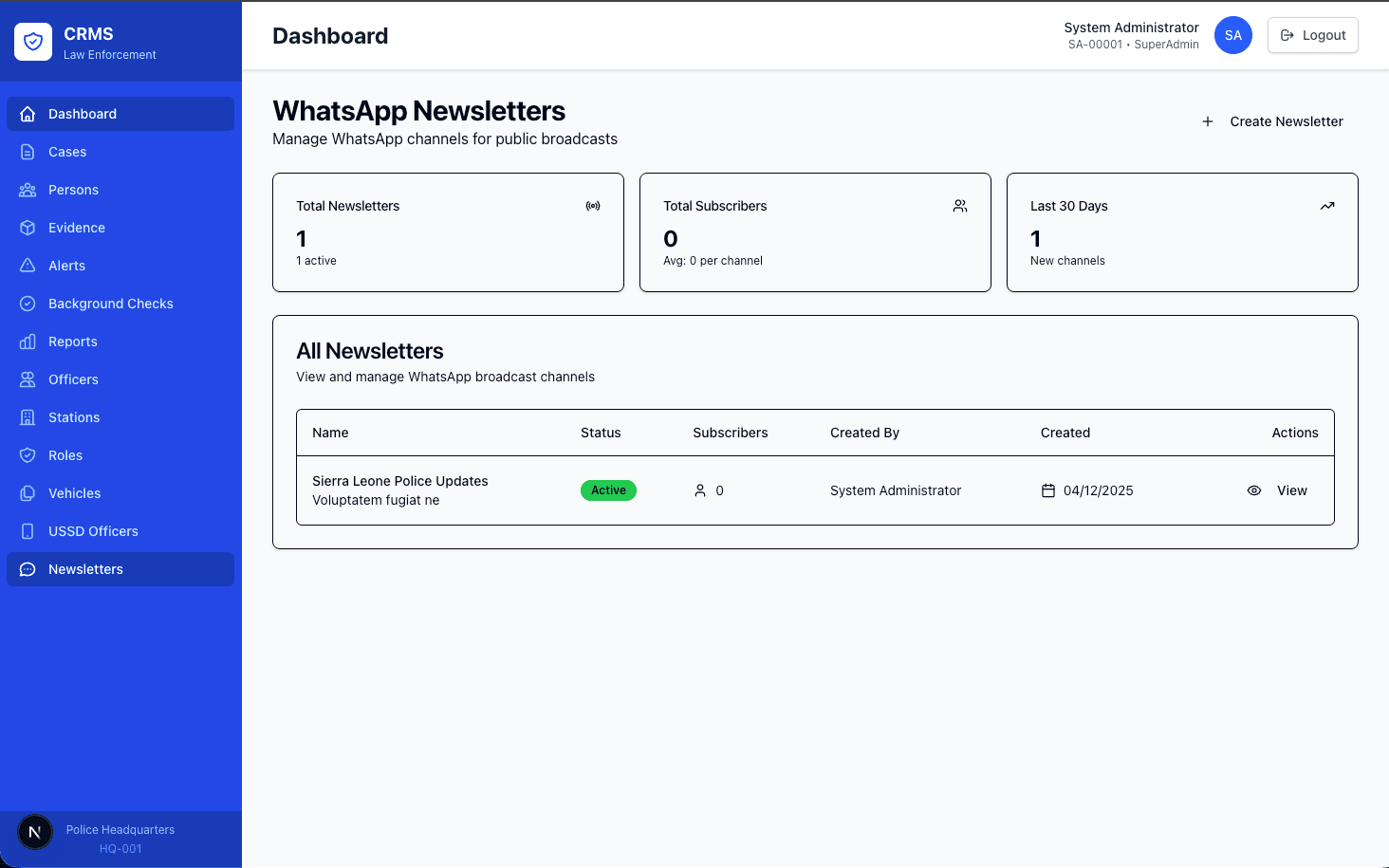This screenshot has height=868, width=1389.
Task: Click the broadcast icon on Total Newsletters card
Action: [x=593, y=206]
